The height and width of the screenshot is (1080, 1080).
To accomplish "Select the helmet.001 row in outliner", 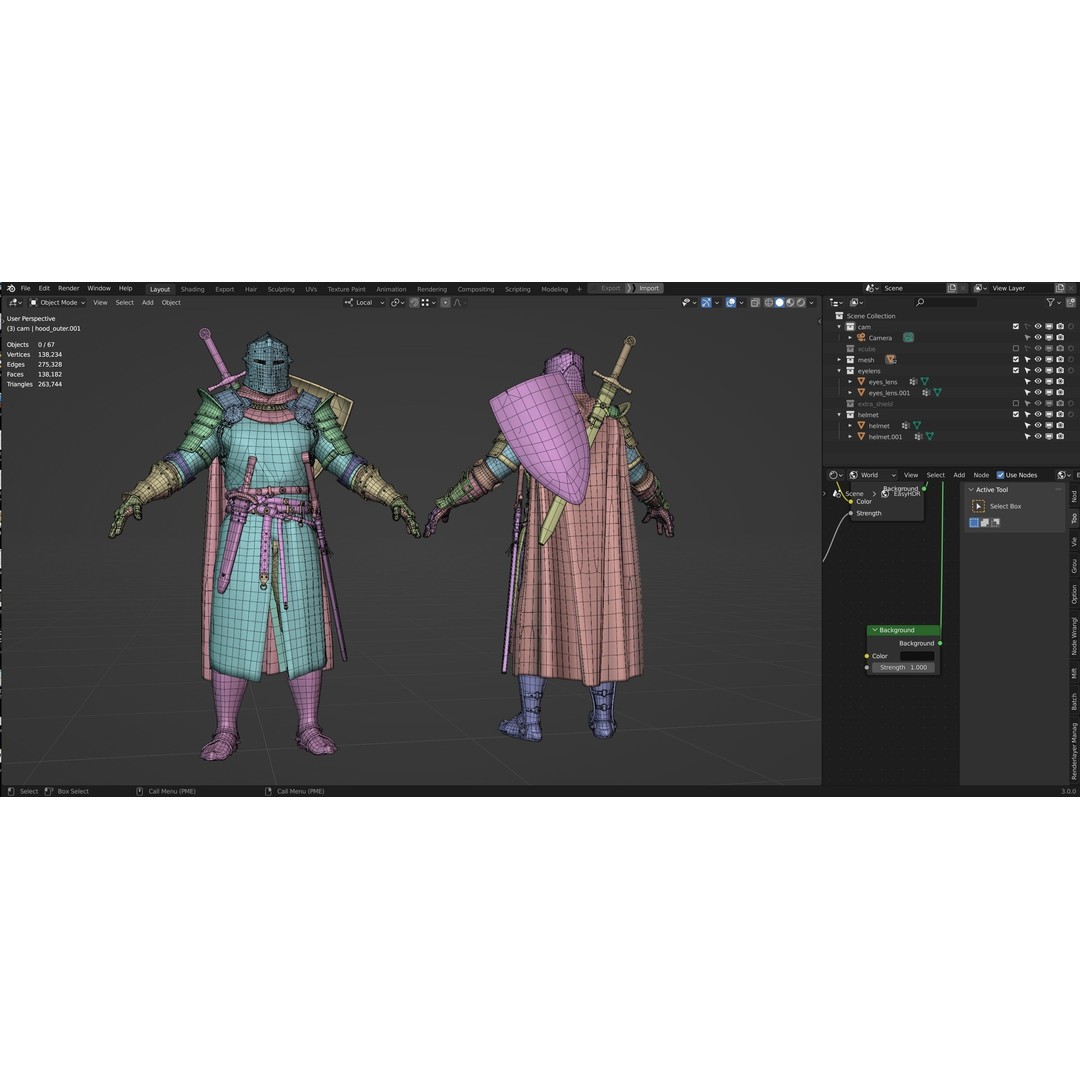I will [x=951, y=437].
